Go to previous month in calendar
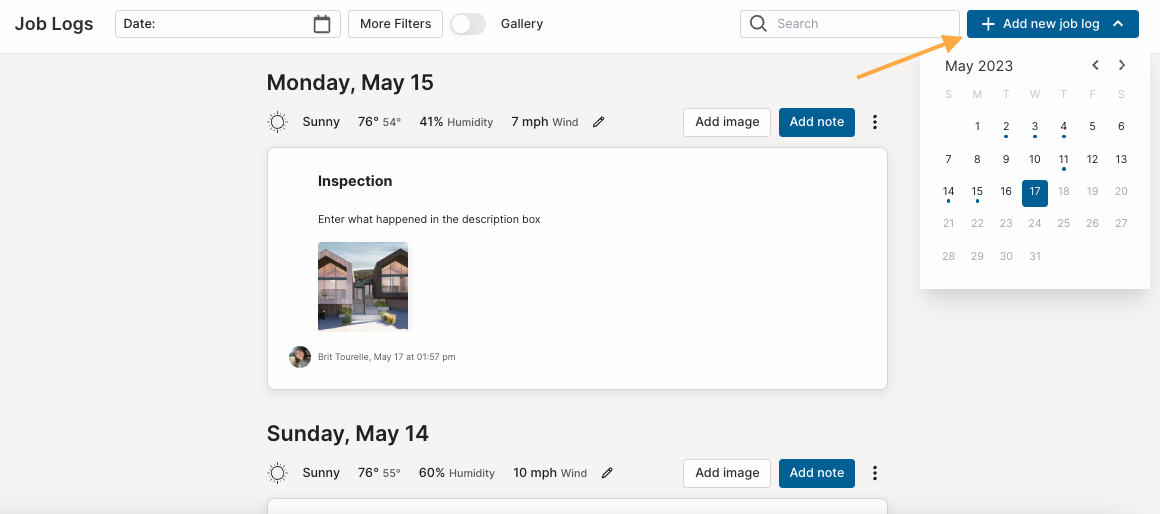 point(1096,65)
